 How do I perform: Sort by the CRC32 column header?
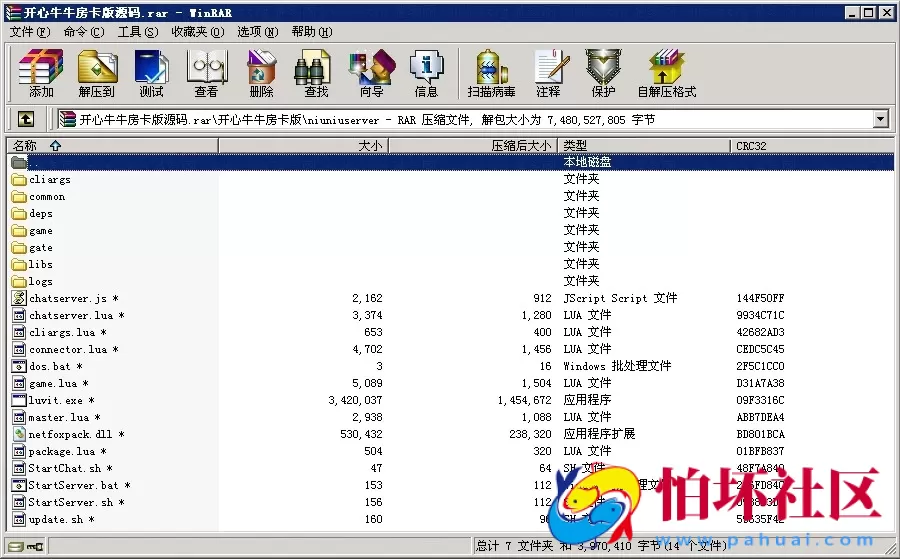coord(812,146)
